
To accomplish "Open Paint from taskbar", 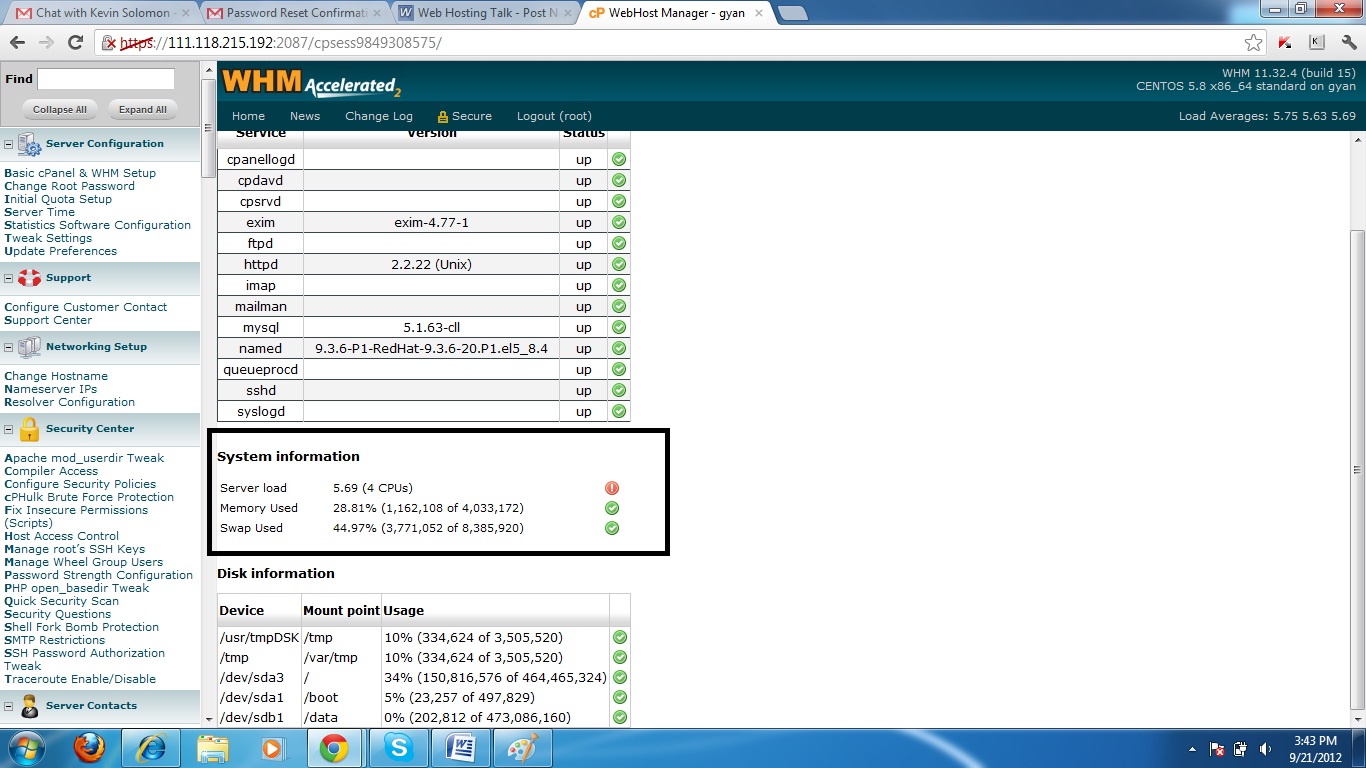I will coord(523,748).
